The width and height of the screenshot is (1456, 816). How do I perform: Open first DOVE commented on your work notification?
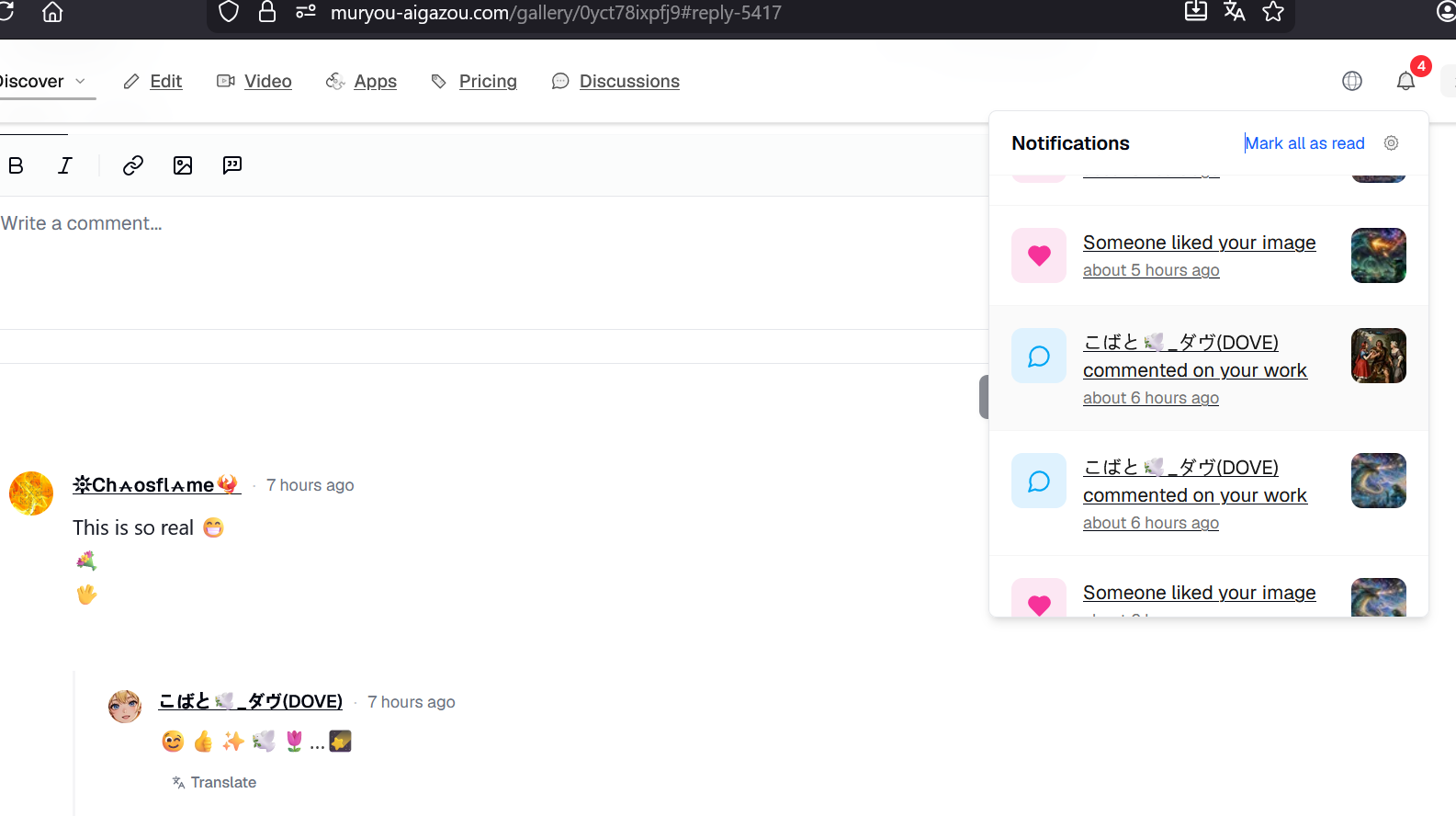pos(1209,368)
